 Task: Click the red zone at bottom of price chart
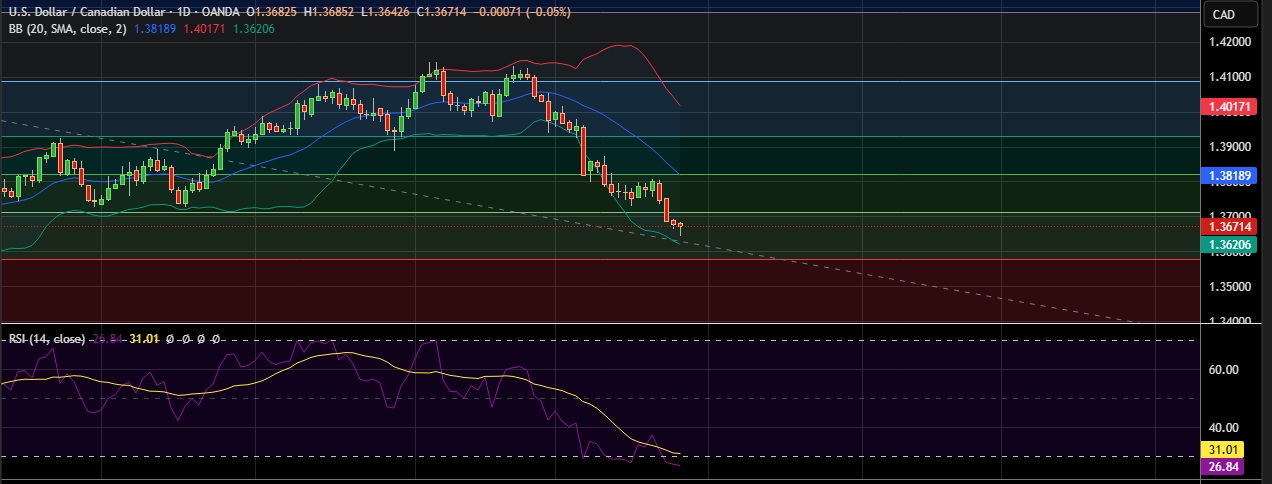(x=600, y=290)
